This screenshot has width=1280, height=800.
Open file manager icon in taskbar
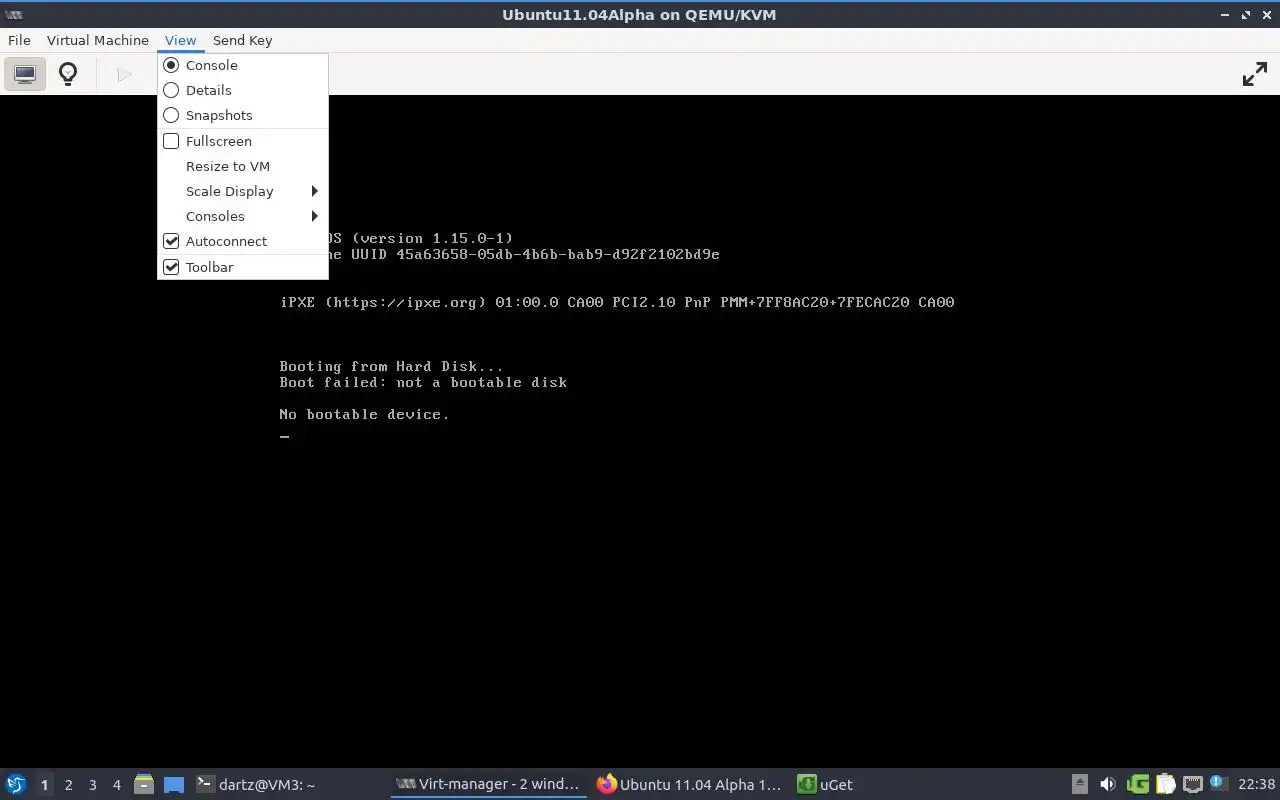pos(143,784)
